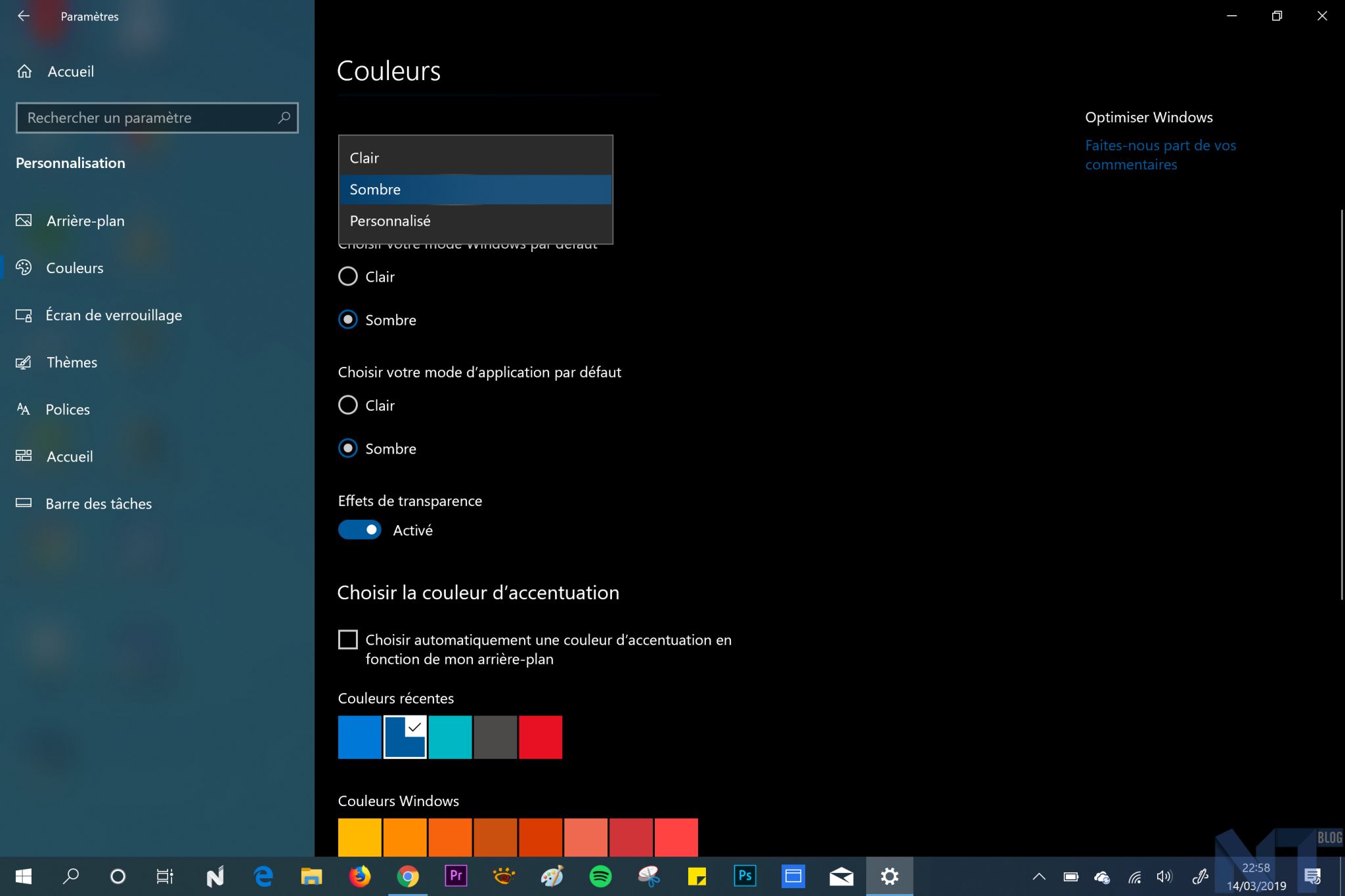The width and height of the screenshot is (1345, 896).
Task: Click the back arrow in Paramètres
Action: click(24, 16)
